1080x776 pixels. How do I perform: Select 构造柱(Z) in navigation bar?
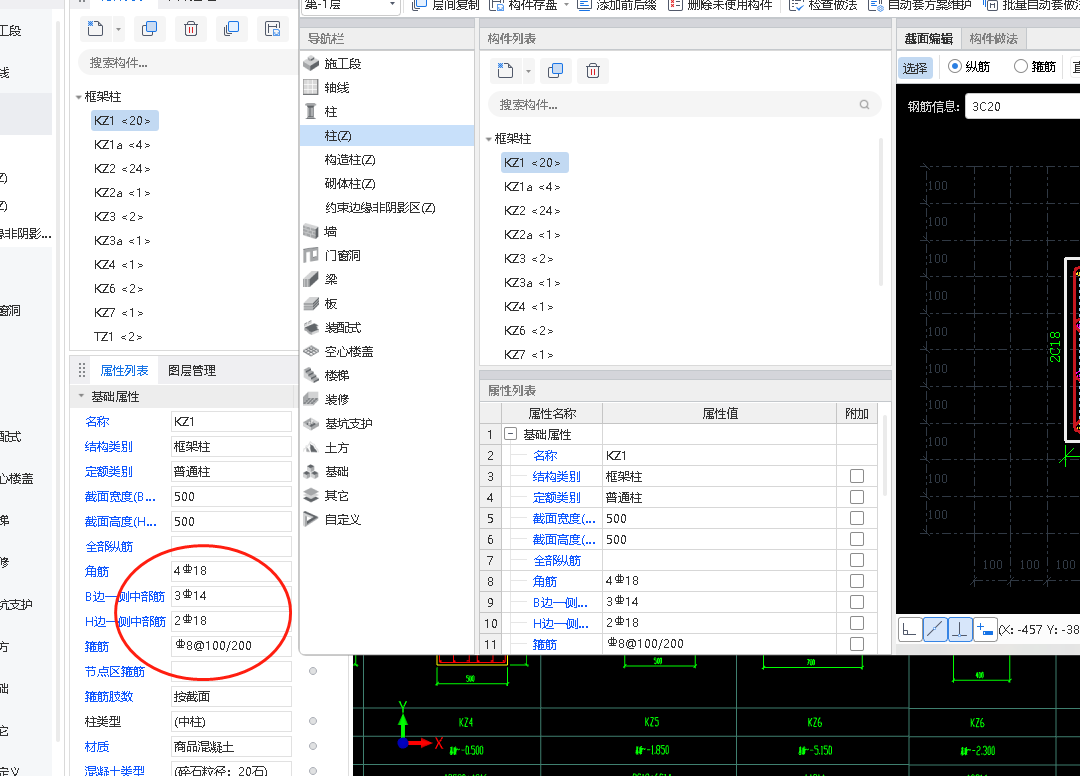click(350, 160)
